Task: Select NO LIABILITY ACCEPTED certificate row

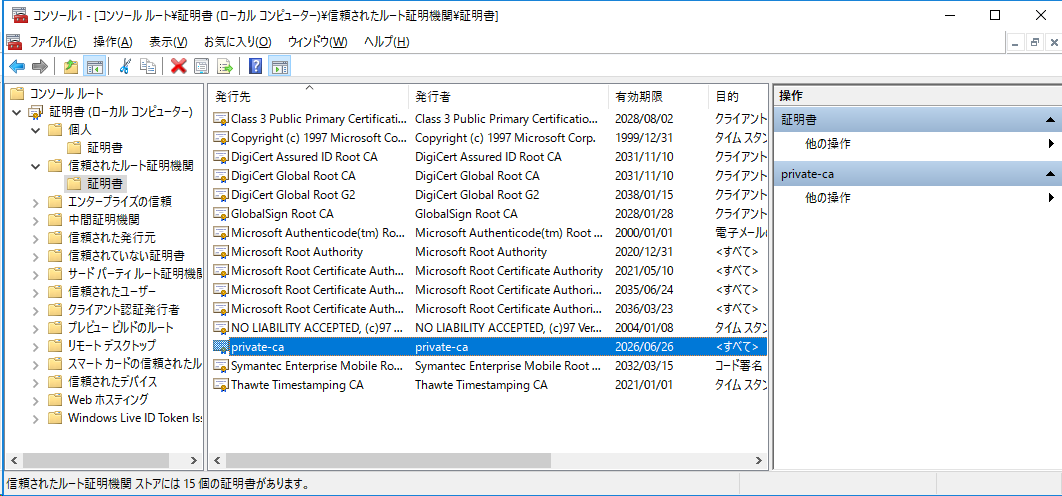Action: [489, 327]
